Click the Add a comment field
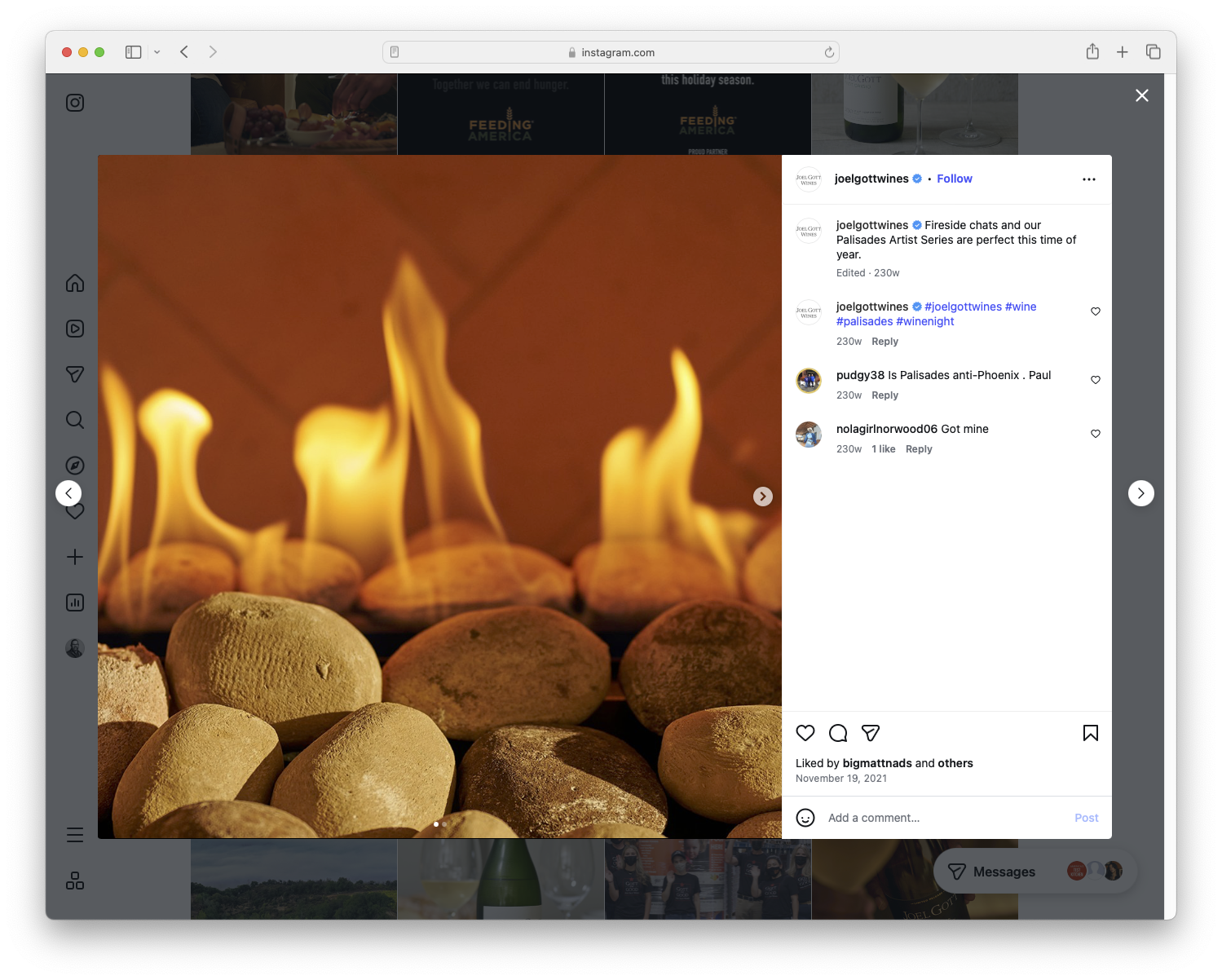Screen dimensions: 1222x980 click(946, 818)
